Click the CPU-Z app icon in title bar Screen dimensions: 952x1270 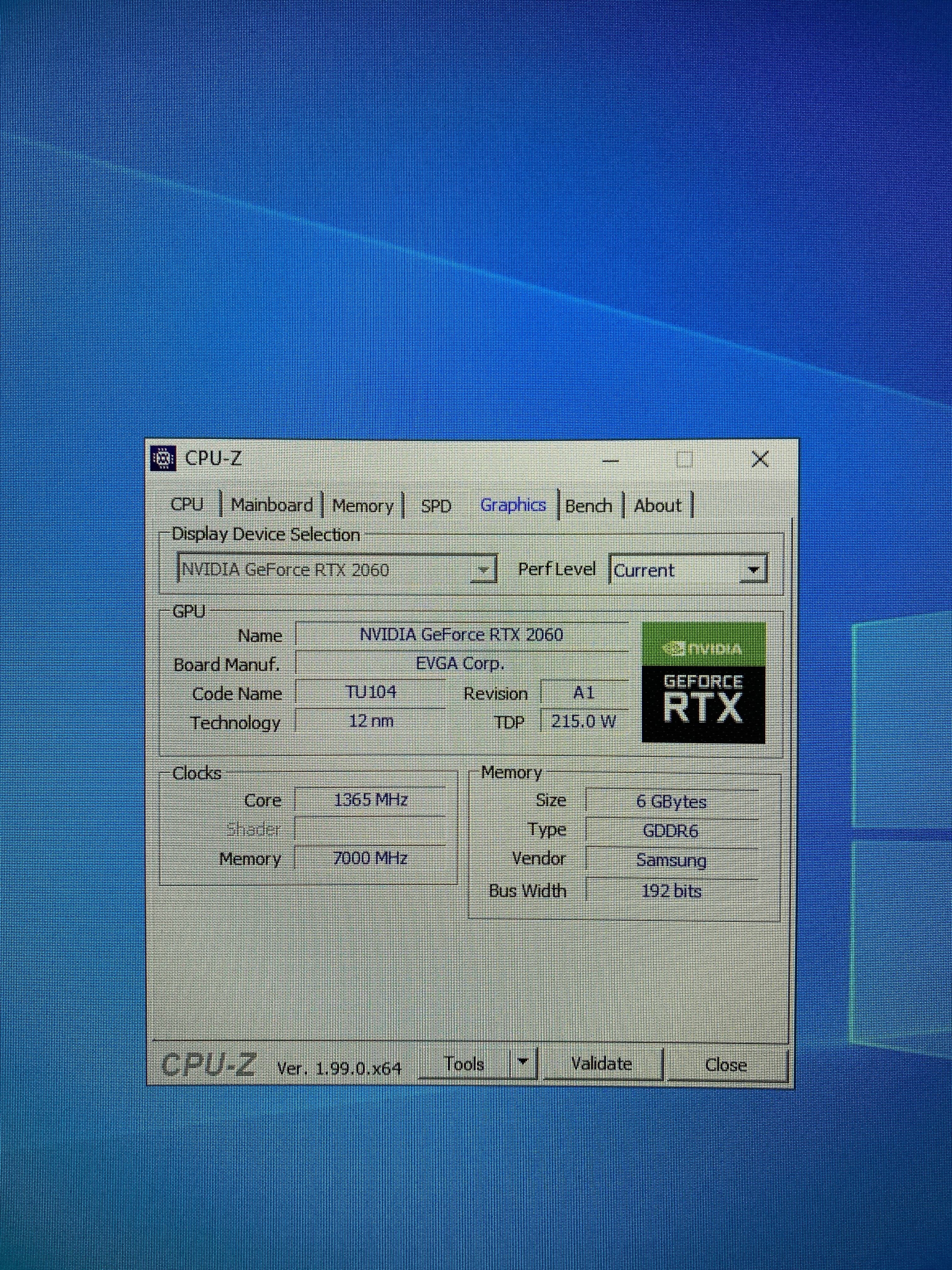pos(163,458)
